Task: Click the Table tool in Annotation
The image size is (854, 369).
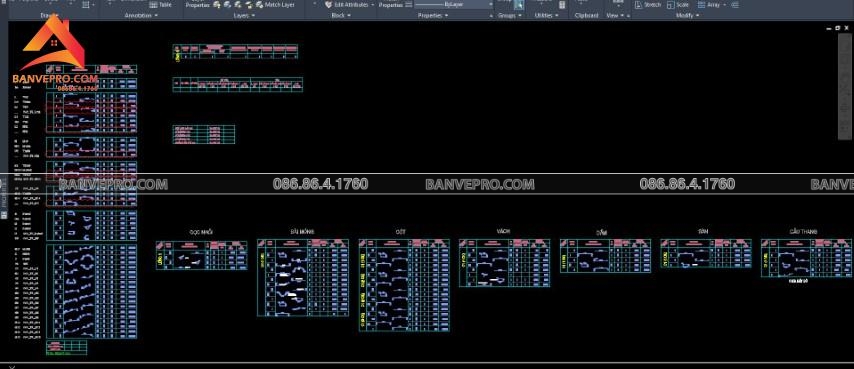Action: point(161,4)
